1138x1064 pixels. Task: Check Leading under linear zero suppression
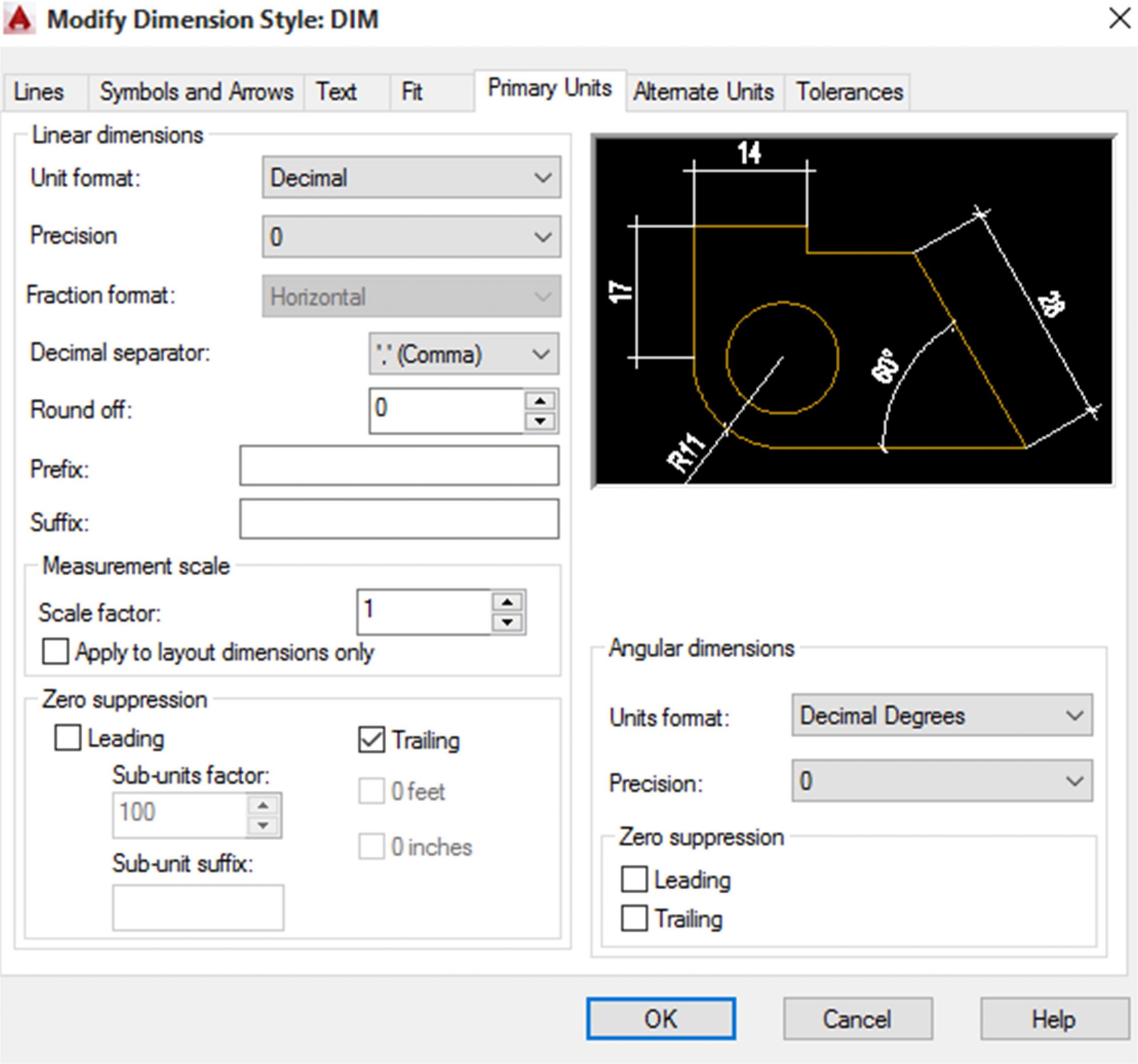pos(68,738)
